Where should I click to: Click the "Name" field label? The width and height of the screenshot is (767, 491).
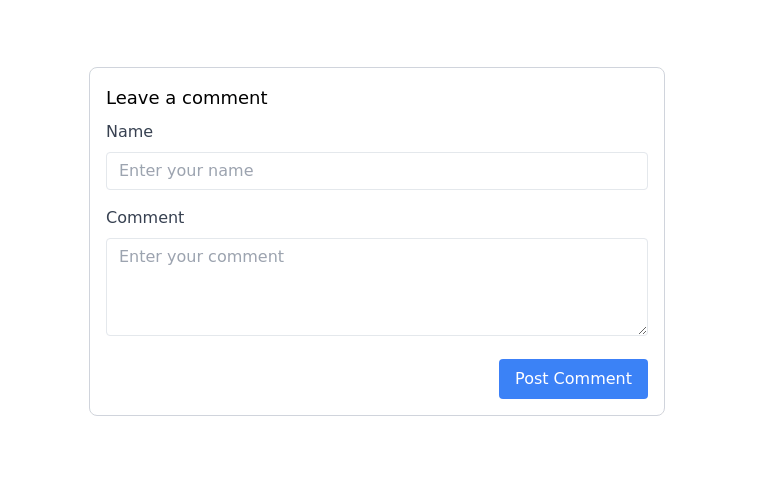point(129,132)
